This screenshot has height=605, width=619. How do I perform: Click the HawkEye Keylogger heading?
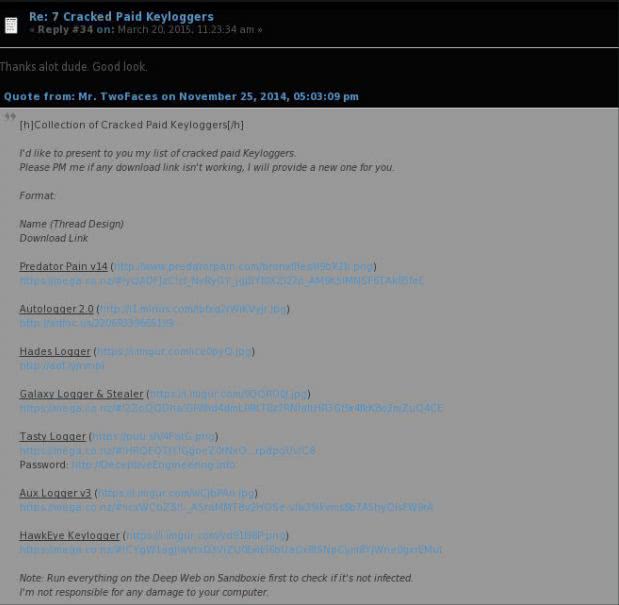69,536
